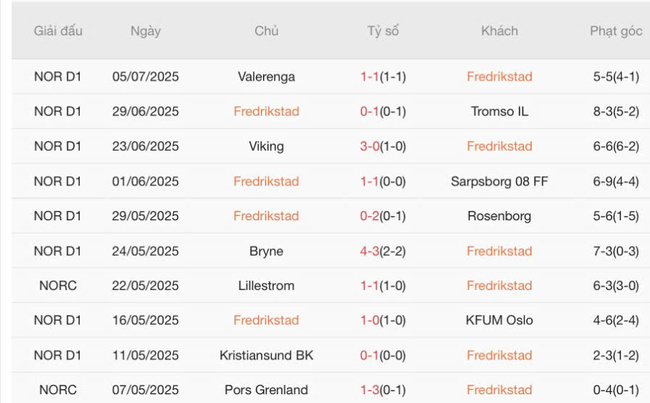This screenshot has width=650, height=403.
Task: Select the Phạt góc column header
Action: tap(615, 31)
